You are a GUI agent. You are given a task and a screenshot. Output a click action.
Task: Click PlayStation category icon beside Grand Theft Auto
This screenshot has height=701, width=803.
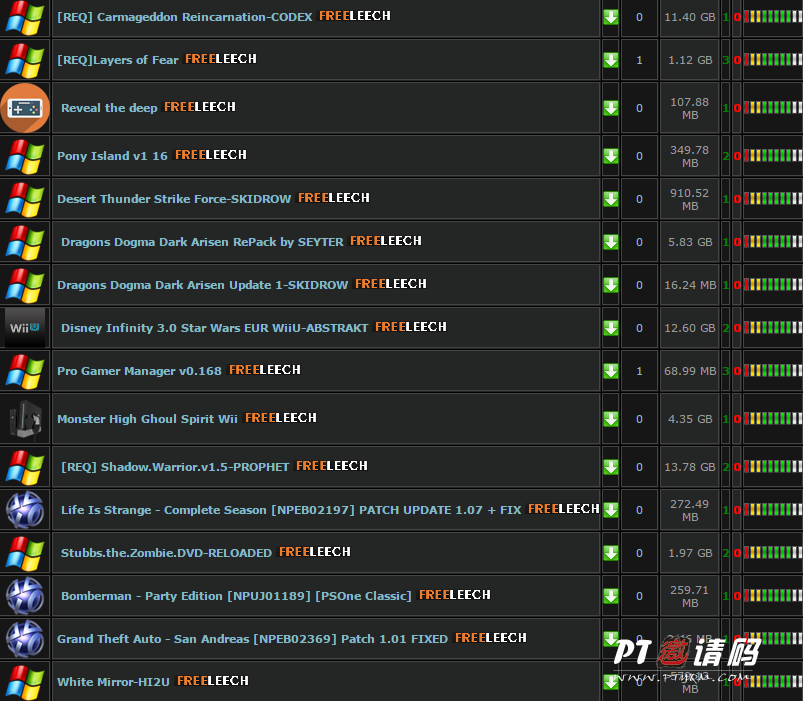(25, 639)
